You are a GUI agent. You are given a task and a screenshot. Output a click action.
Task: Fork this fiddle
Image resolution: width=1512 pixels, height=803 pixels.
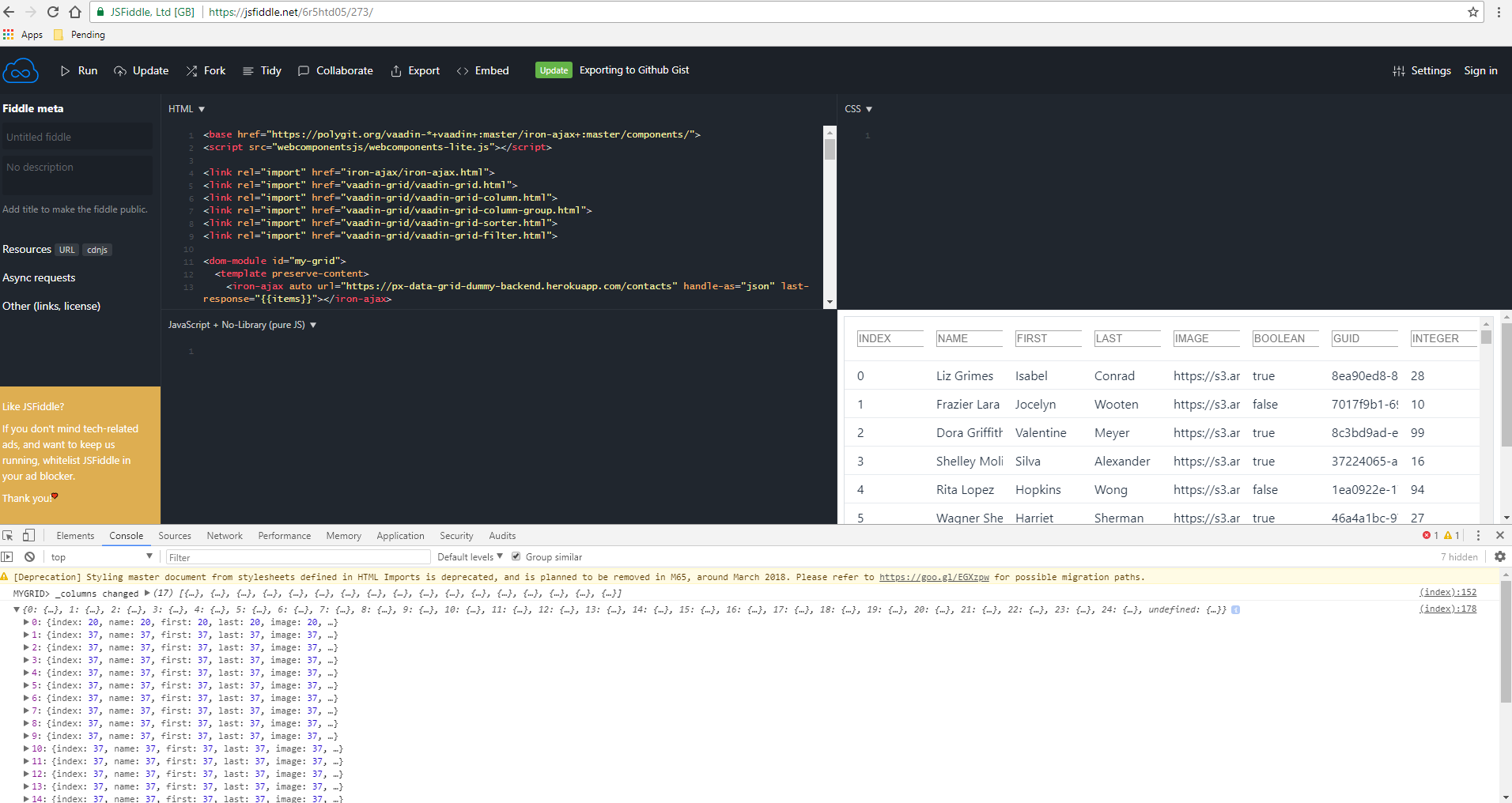[x=206, y=70]
